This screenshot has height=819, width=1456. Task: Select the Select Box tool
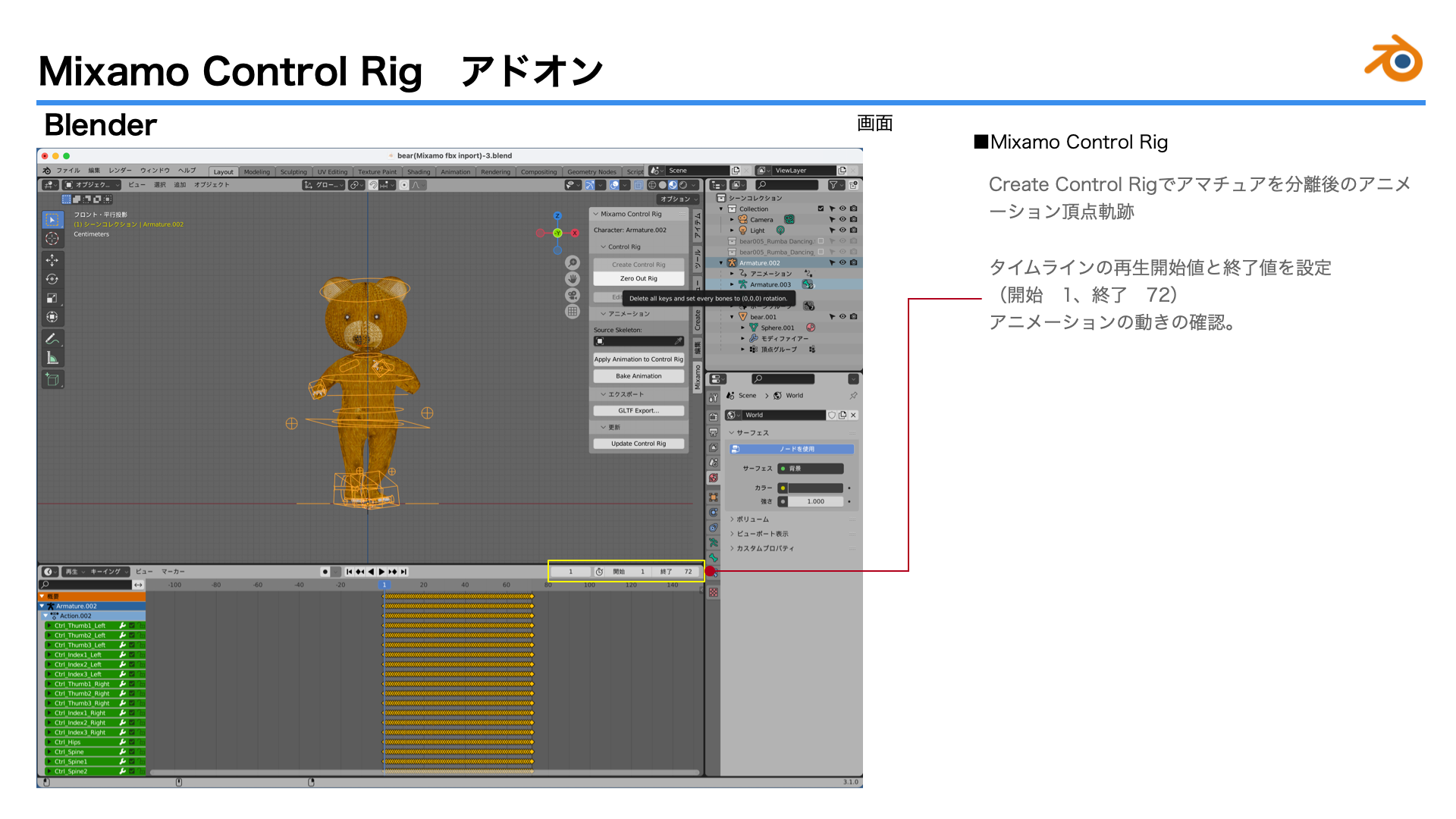coord(52,220)
